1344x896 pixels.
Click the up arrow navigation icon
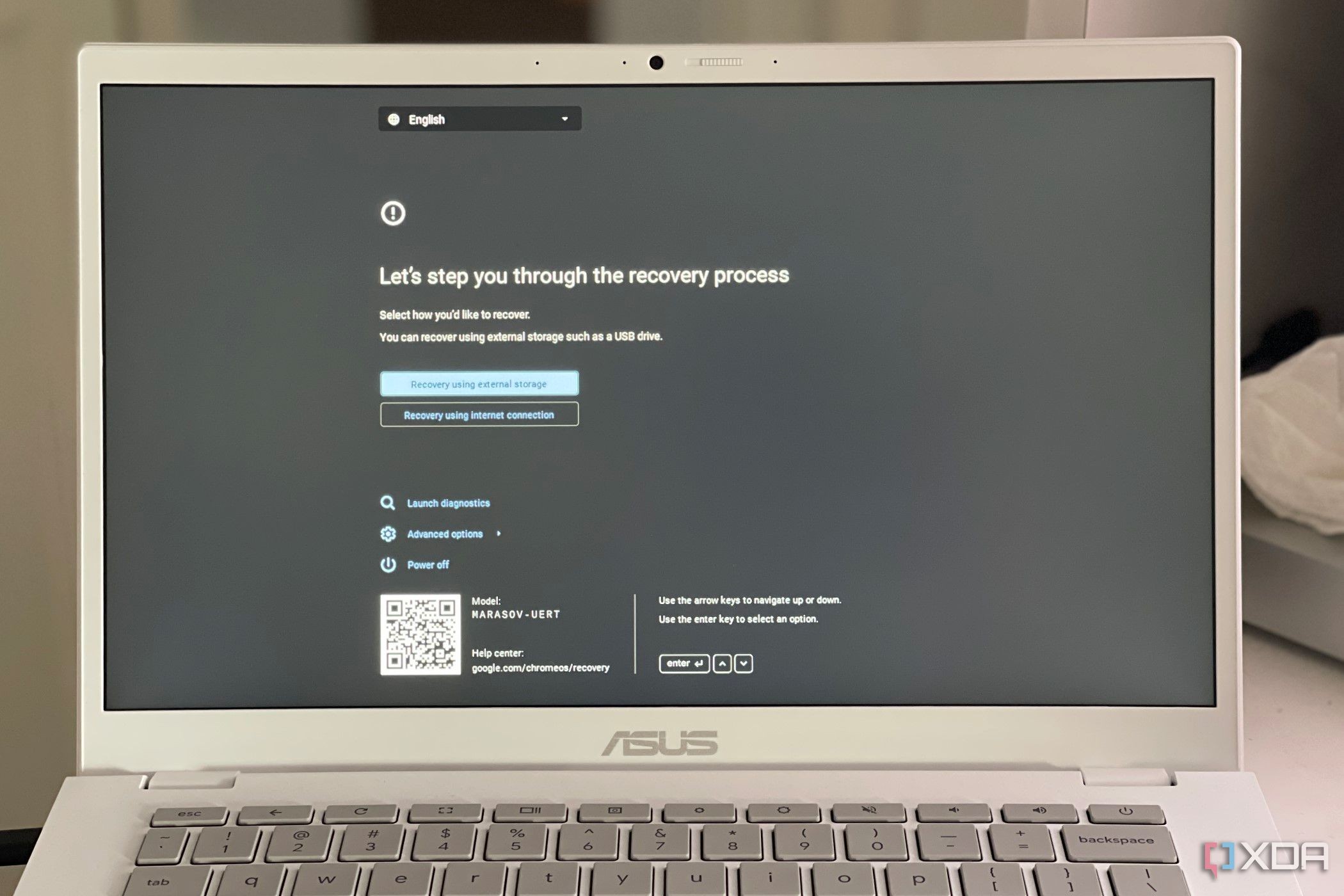pyautogui.click(x=723, y=663)
